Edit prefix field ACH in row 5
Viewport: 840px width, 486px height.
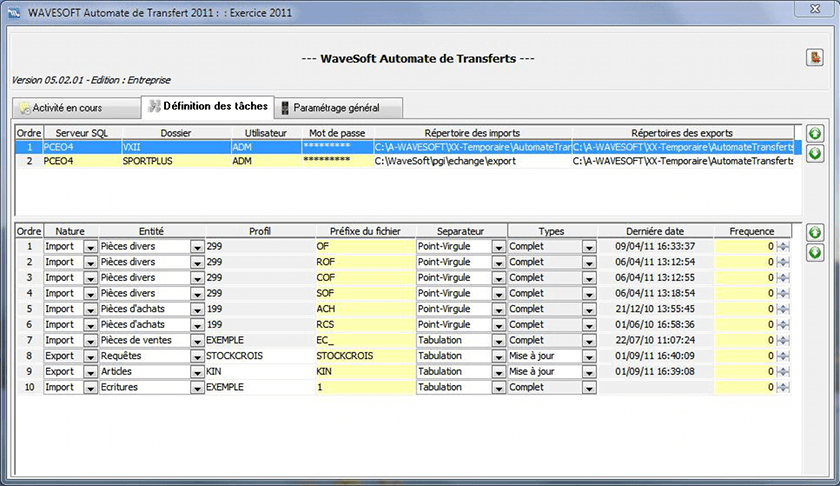(x=365, y=309)
